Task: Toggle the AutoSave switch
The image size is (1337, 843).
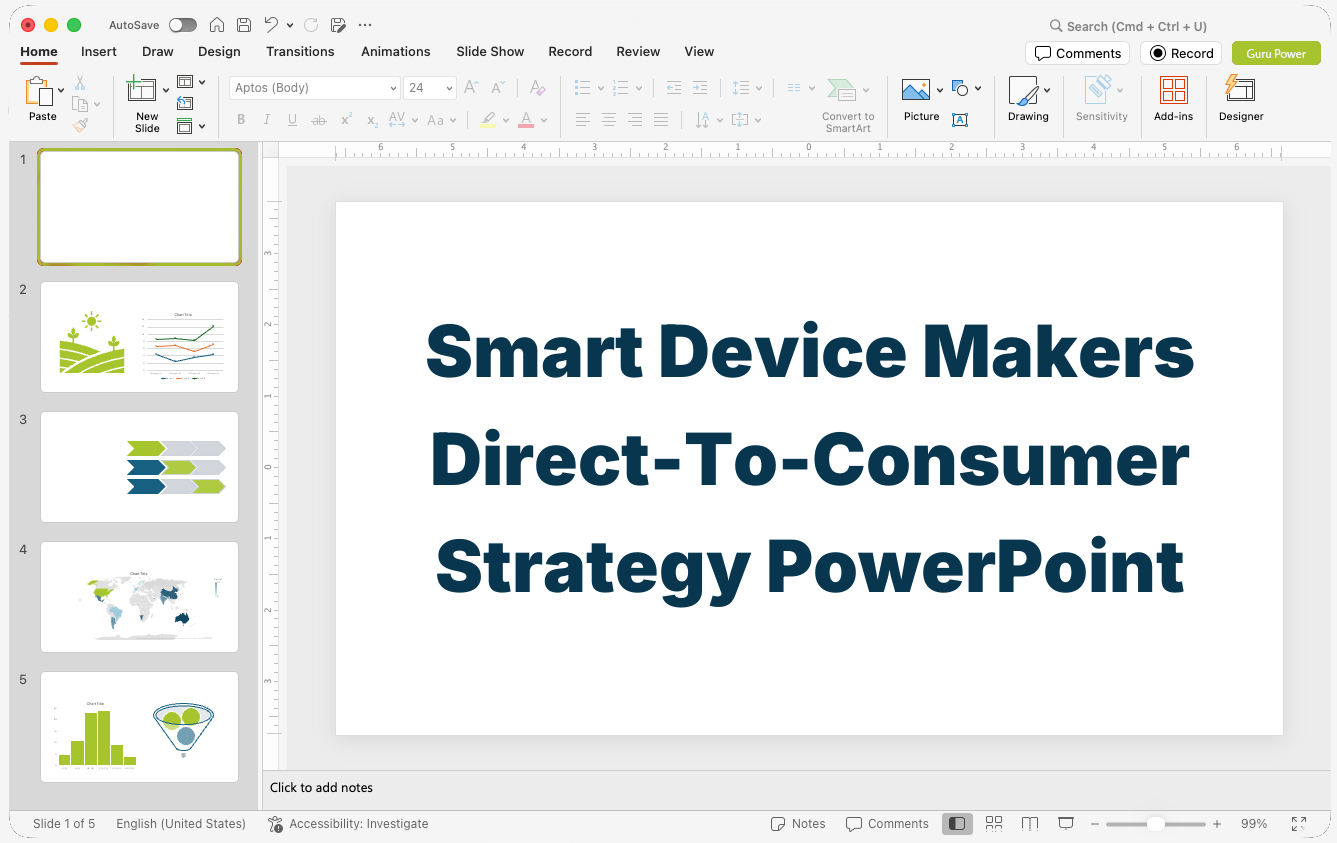Action: click(183, 25)
